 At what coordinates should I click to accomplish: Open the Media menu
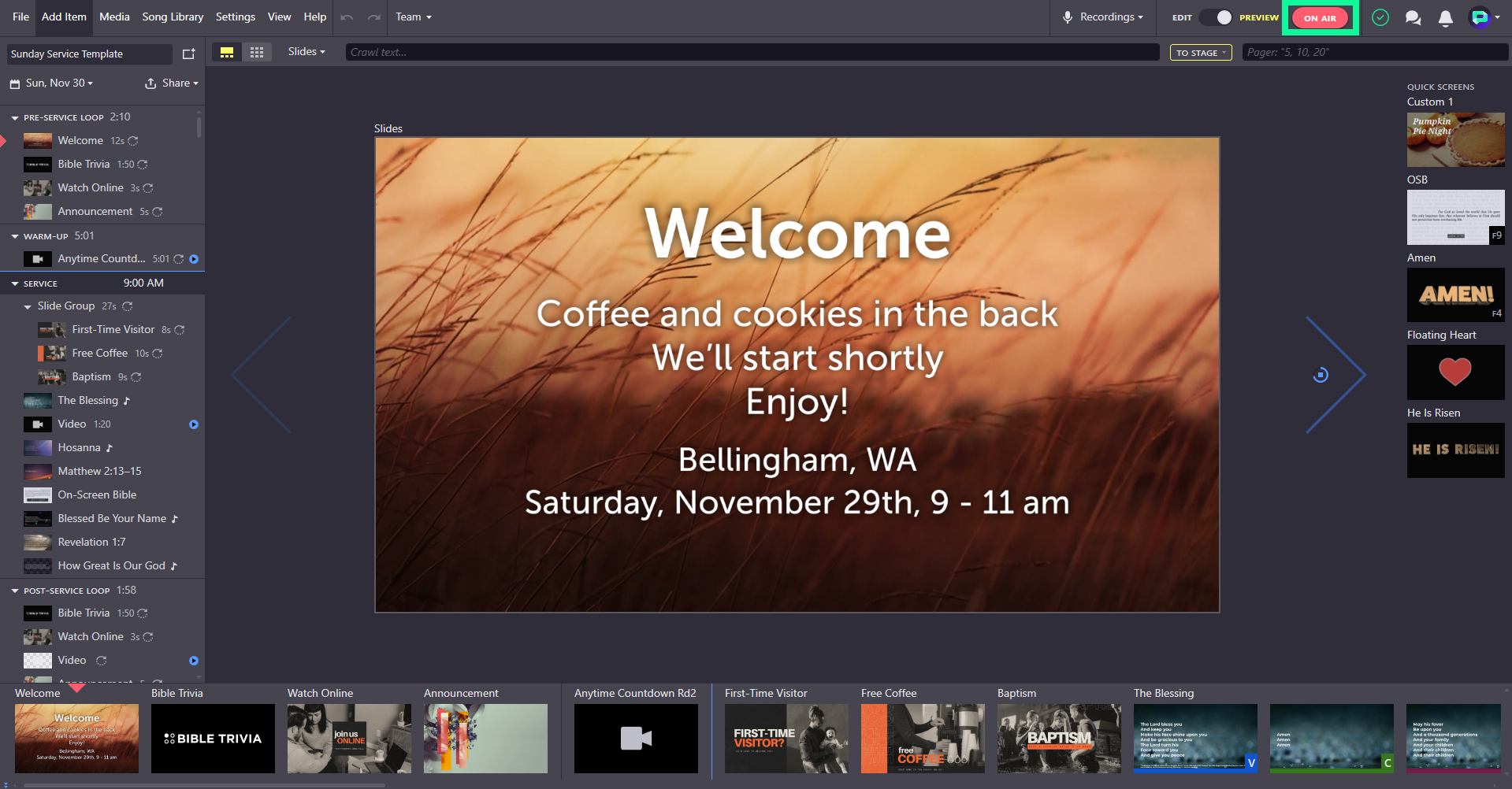coord(114,17)
